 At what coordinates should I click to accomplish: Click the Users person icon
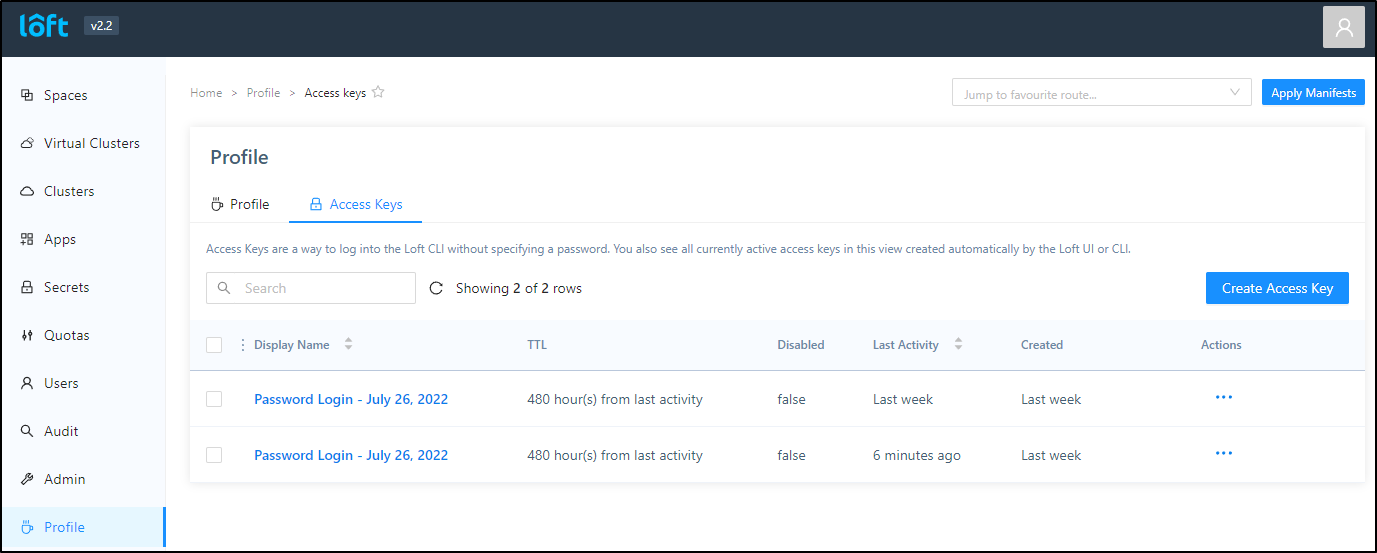(x=27, y=383)
